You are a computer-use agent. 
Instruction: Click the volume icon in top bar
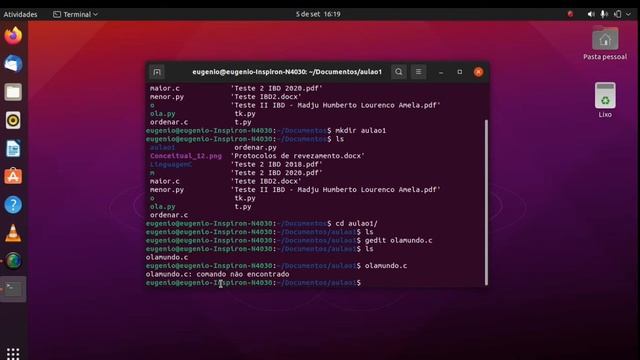591,14
